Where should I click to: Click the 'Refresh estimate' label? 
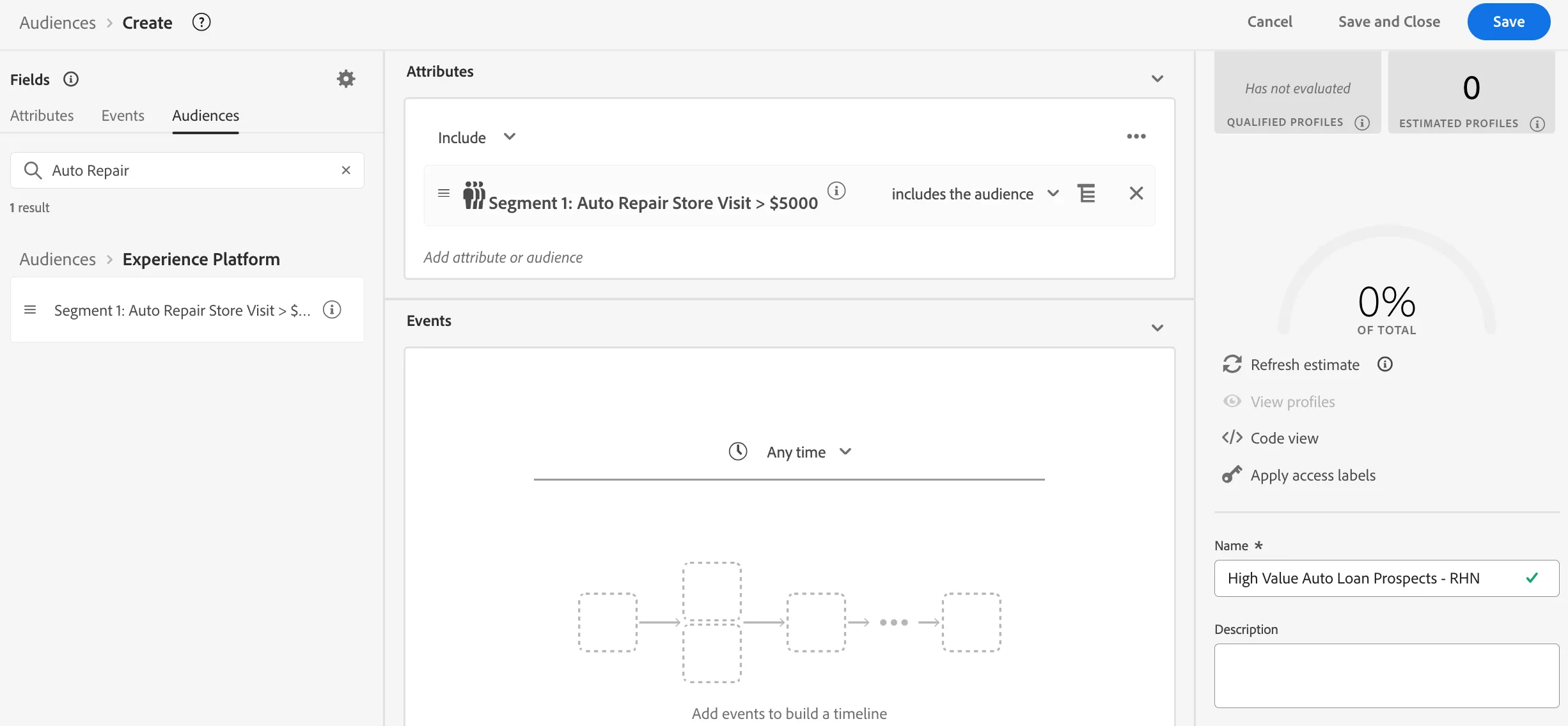pyautogui.click(x=1305, y=364)
